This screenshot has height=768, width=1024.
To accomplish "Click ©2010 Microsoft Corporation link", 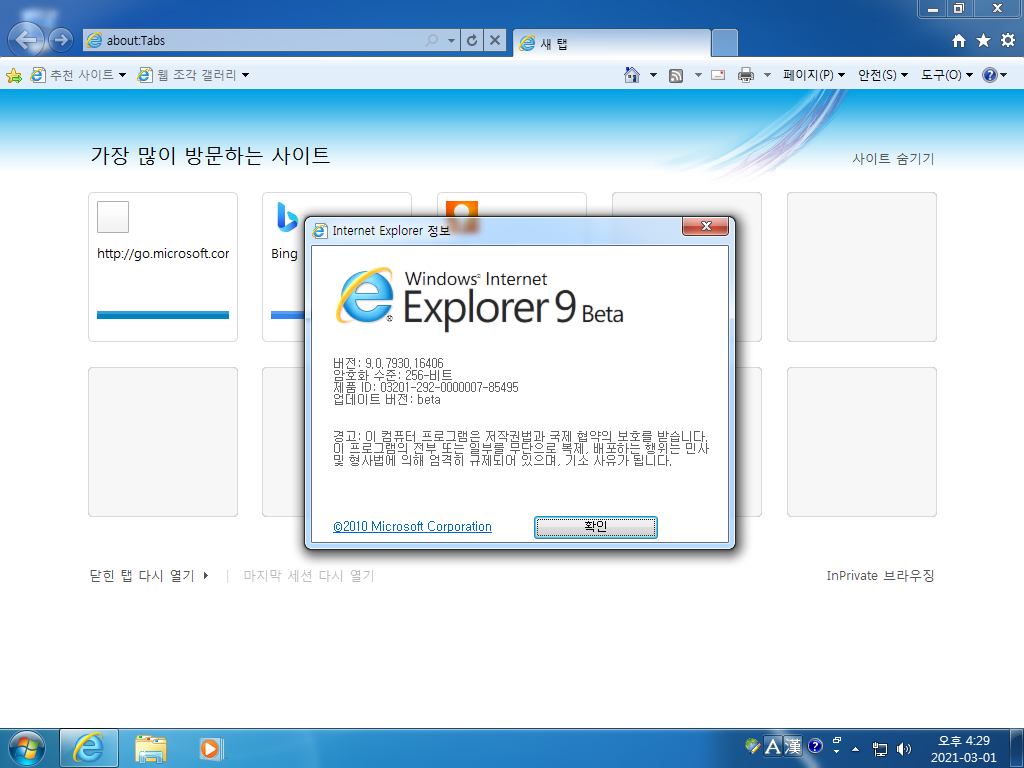I will (x=412, y=526).
